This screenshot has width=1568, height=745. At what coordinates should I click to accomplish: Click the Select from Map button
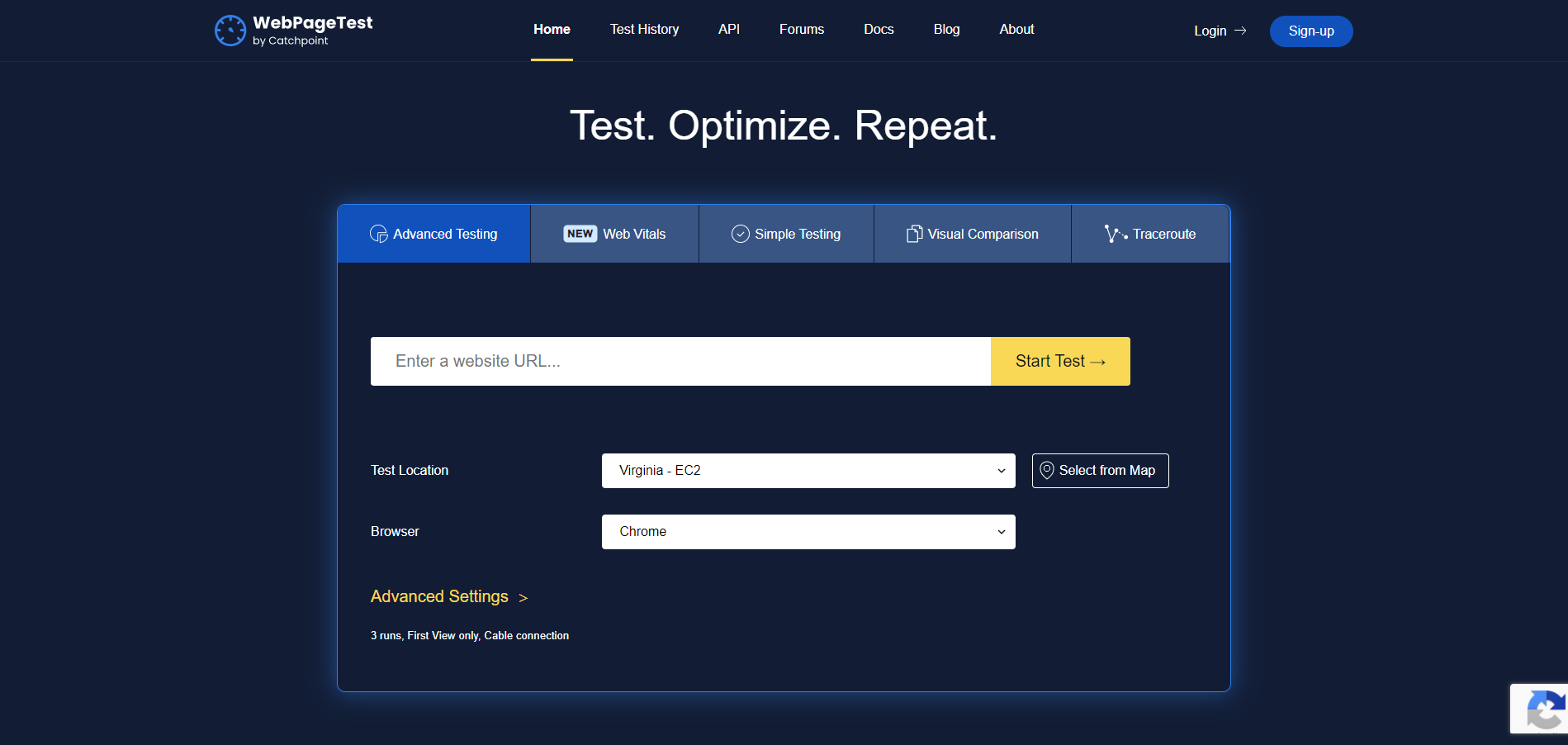(1100, 471)
